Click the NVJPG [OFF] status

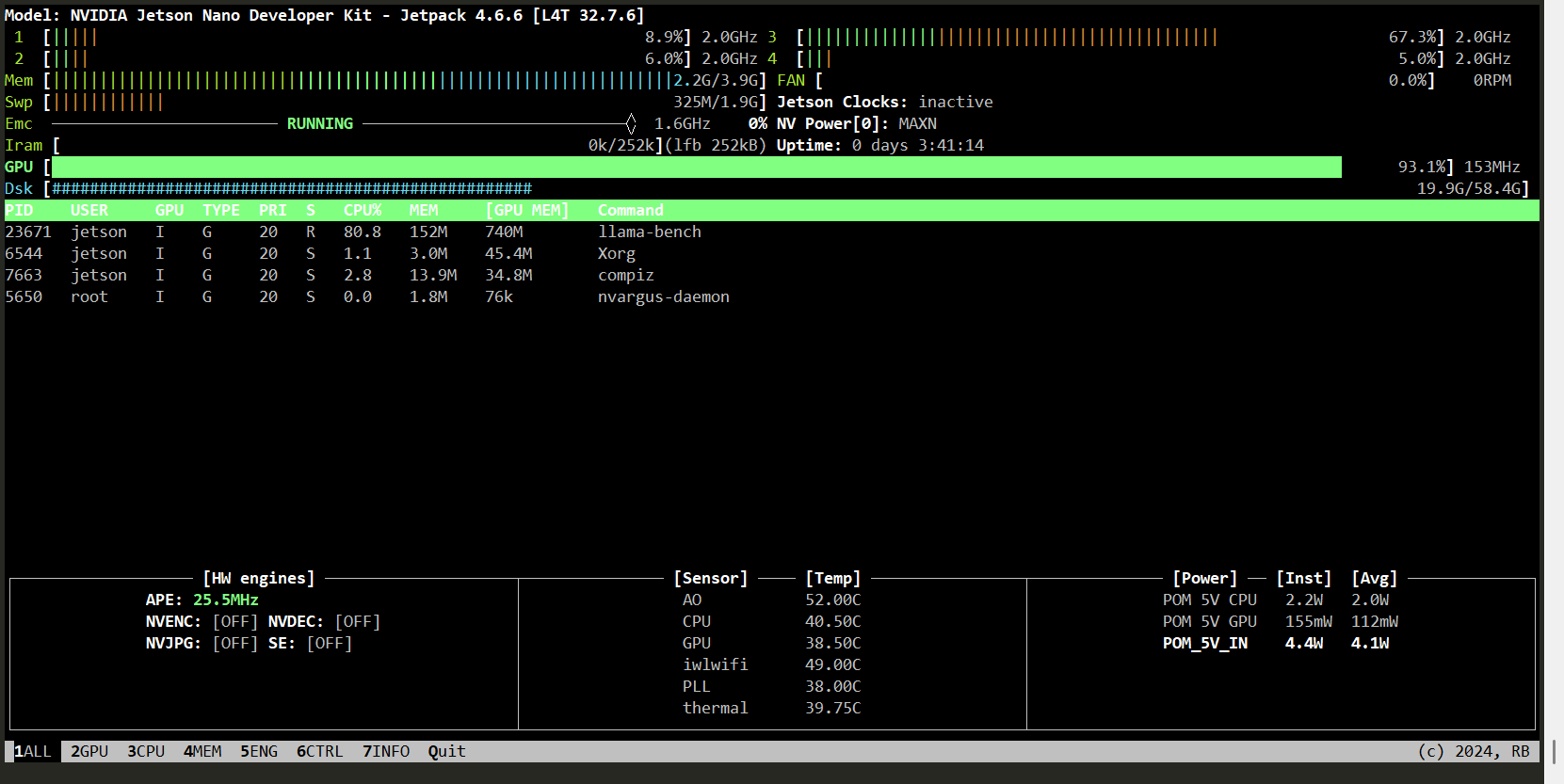tap(235, 644)
